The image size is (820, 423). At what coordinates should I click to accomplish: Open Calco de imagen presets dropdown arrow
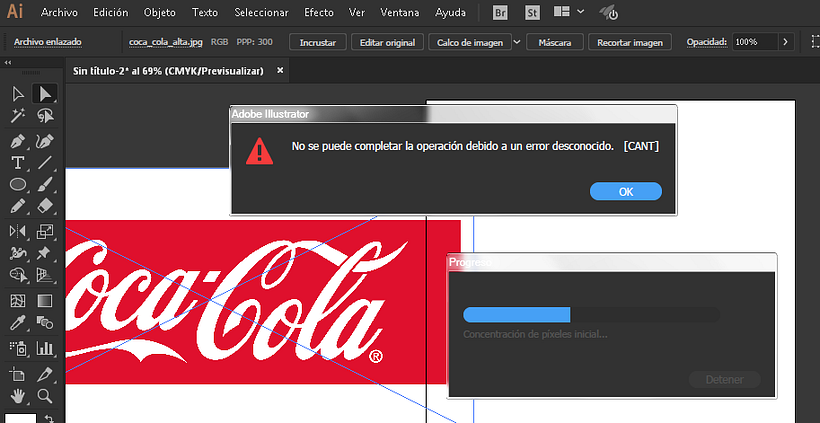[517, 42]
